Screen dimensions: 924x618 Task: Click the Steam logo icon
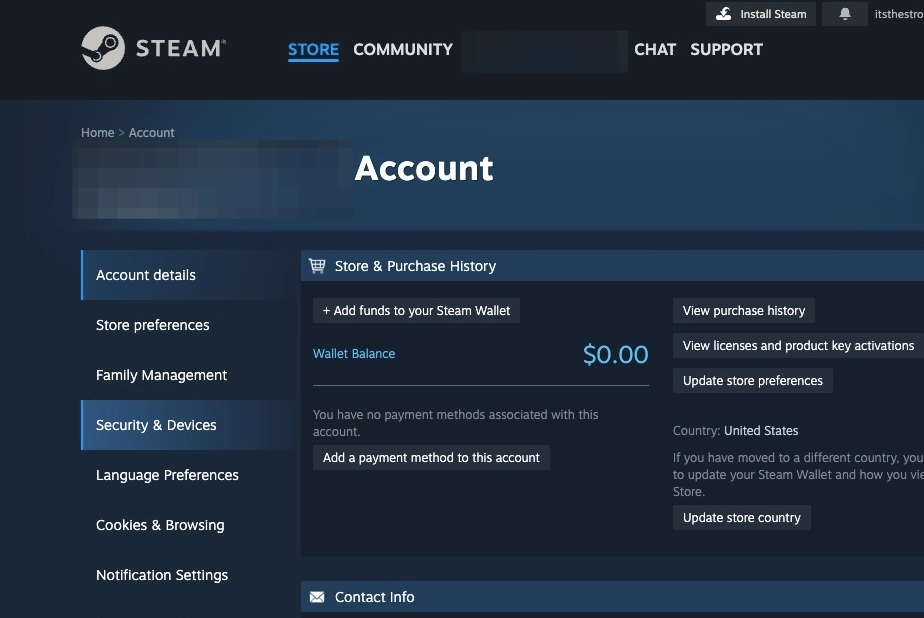[x=103, y=48]
